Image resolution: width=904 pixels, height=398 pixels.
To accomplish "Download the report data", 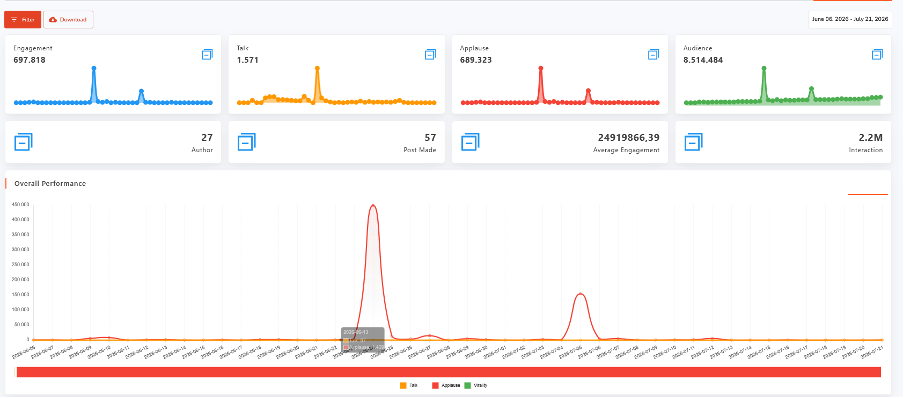I will coord(68,20).
